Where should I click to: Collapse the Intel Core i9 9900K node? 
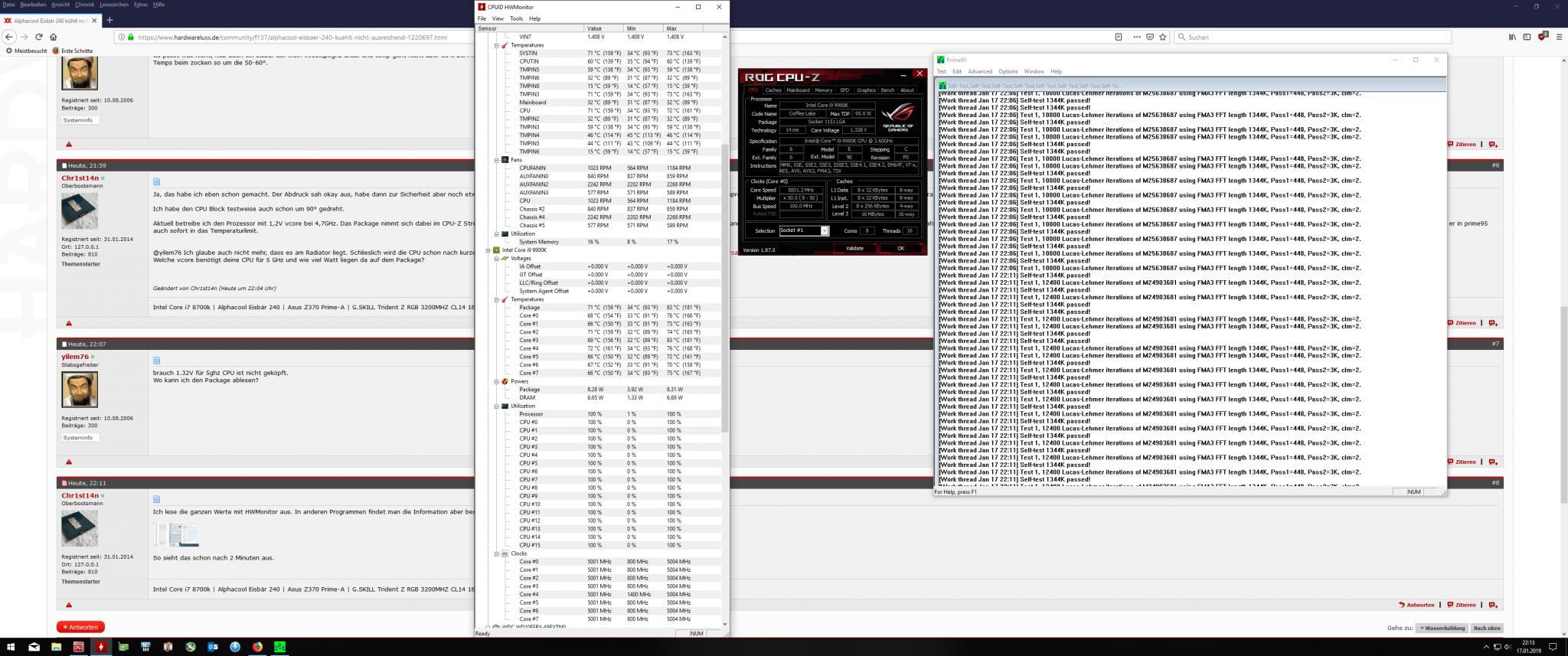488,250
